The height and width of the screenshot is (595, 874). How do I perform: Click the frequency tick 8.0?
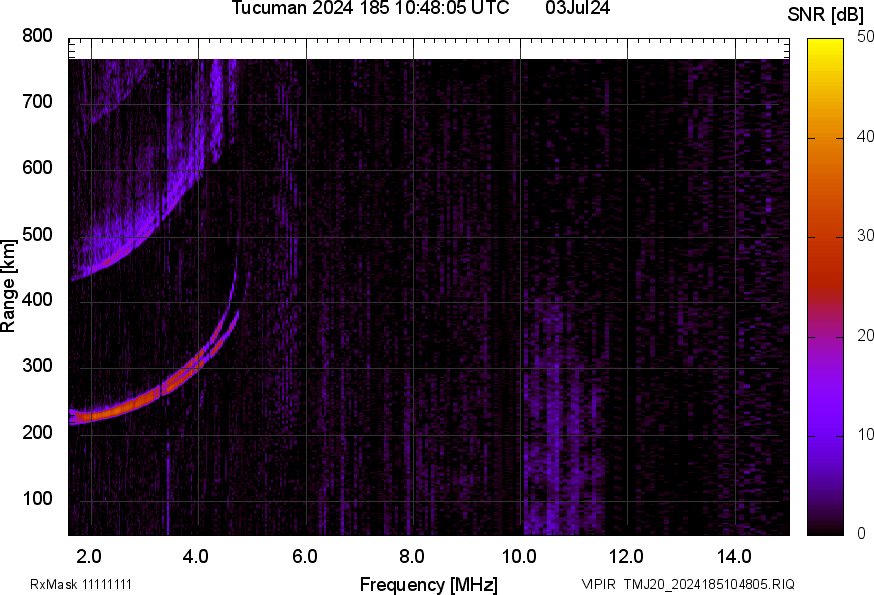tap(411, 557)
